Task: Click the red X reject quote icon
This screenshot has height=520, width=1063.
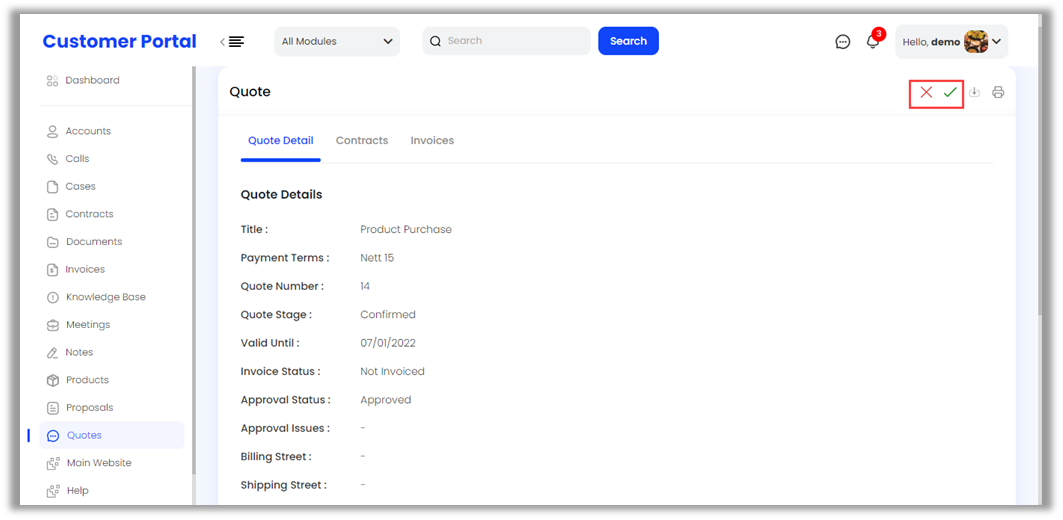Action: pos(926,92)
